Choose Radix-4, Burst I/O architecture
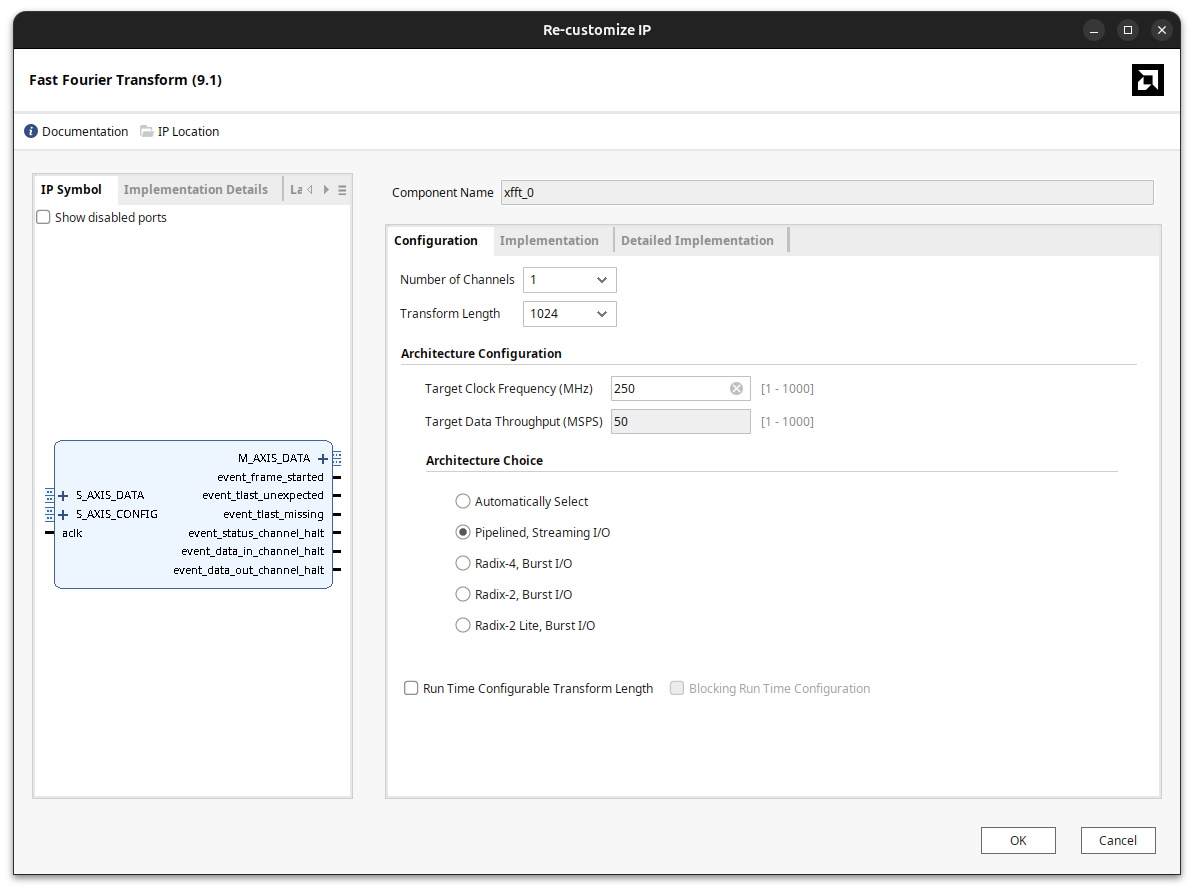This screenshot has width=1194, height=891. coord(462,564)
